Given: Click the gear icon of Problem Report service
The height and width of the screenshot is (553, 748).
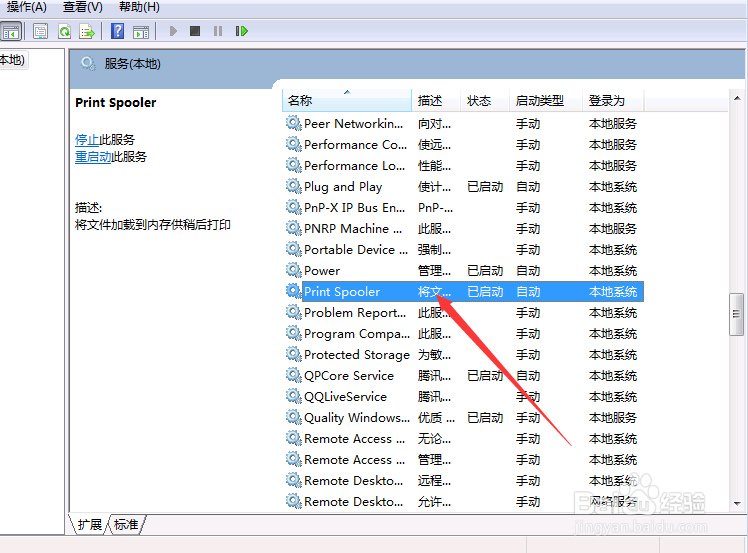Looking at the screenshot, I should 293,312.
